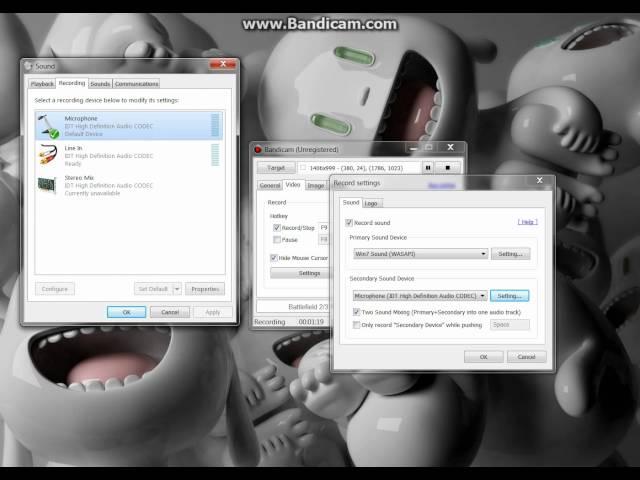Click the Bandicam target window name field

click(x=359, y=168)
